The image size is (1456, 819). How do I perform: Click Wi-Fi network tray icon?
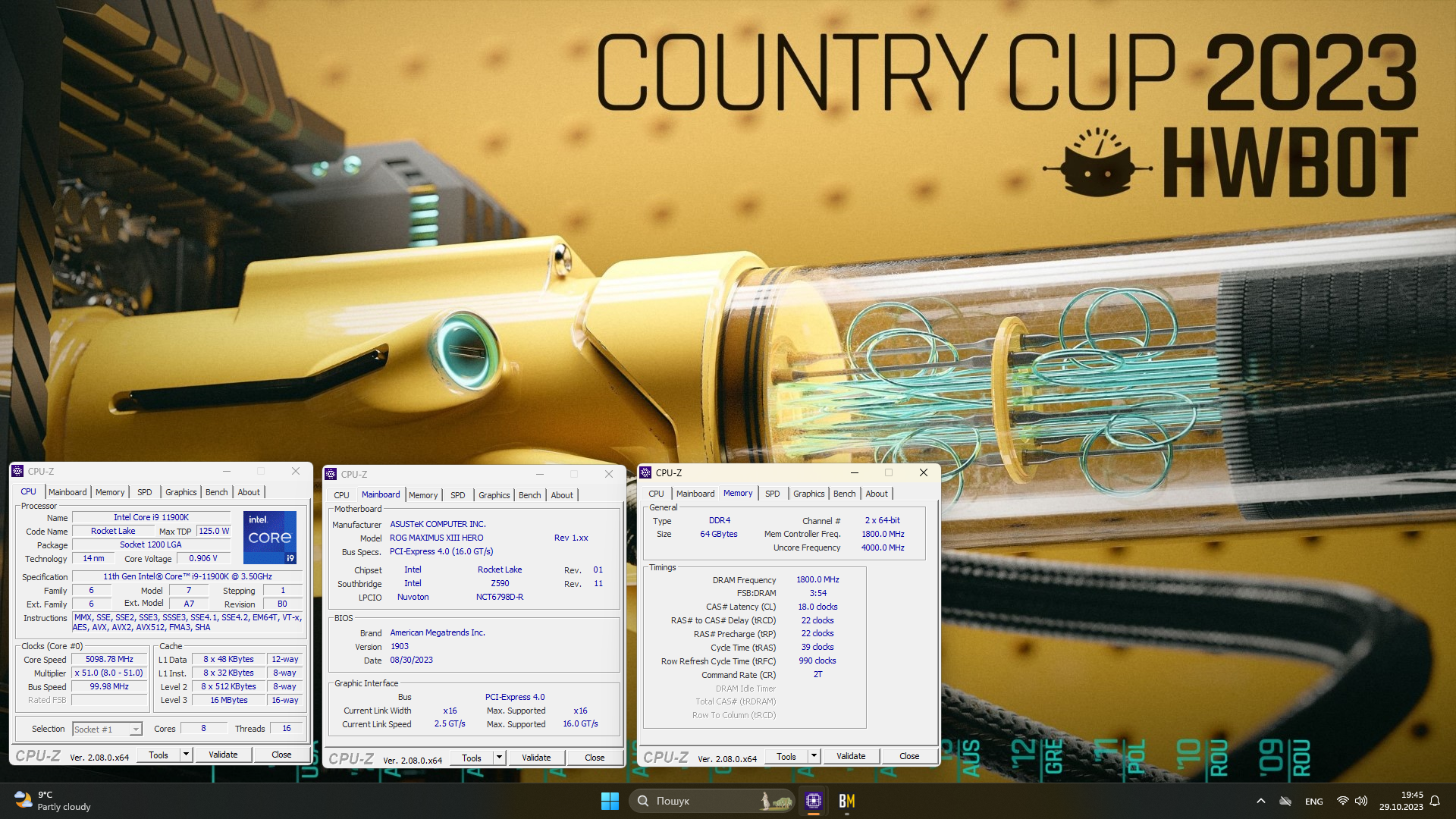[1342, 801]
